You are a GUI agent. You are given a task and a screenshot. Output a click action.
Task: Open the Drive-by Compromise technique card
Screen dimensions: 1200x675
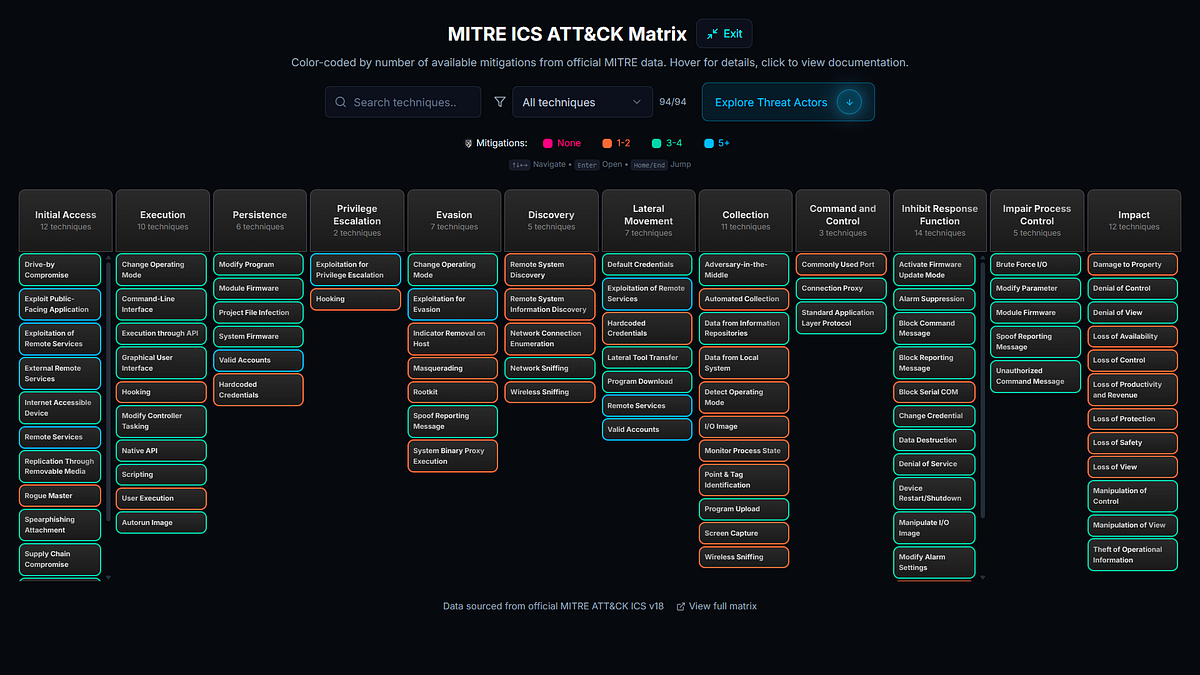point(60,270)
